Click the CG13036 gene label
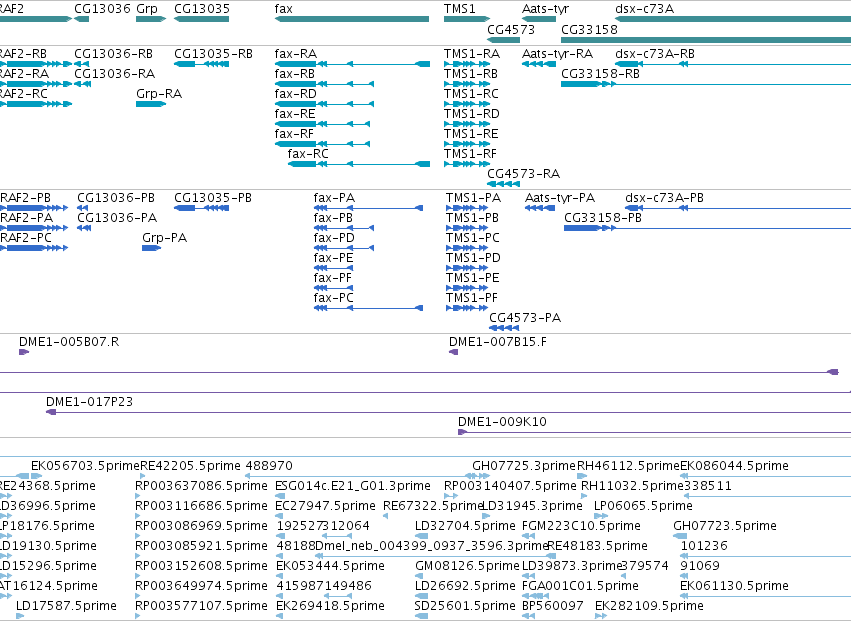This screenshot has width=851, height=621. click(103, 9)
